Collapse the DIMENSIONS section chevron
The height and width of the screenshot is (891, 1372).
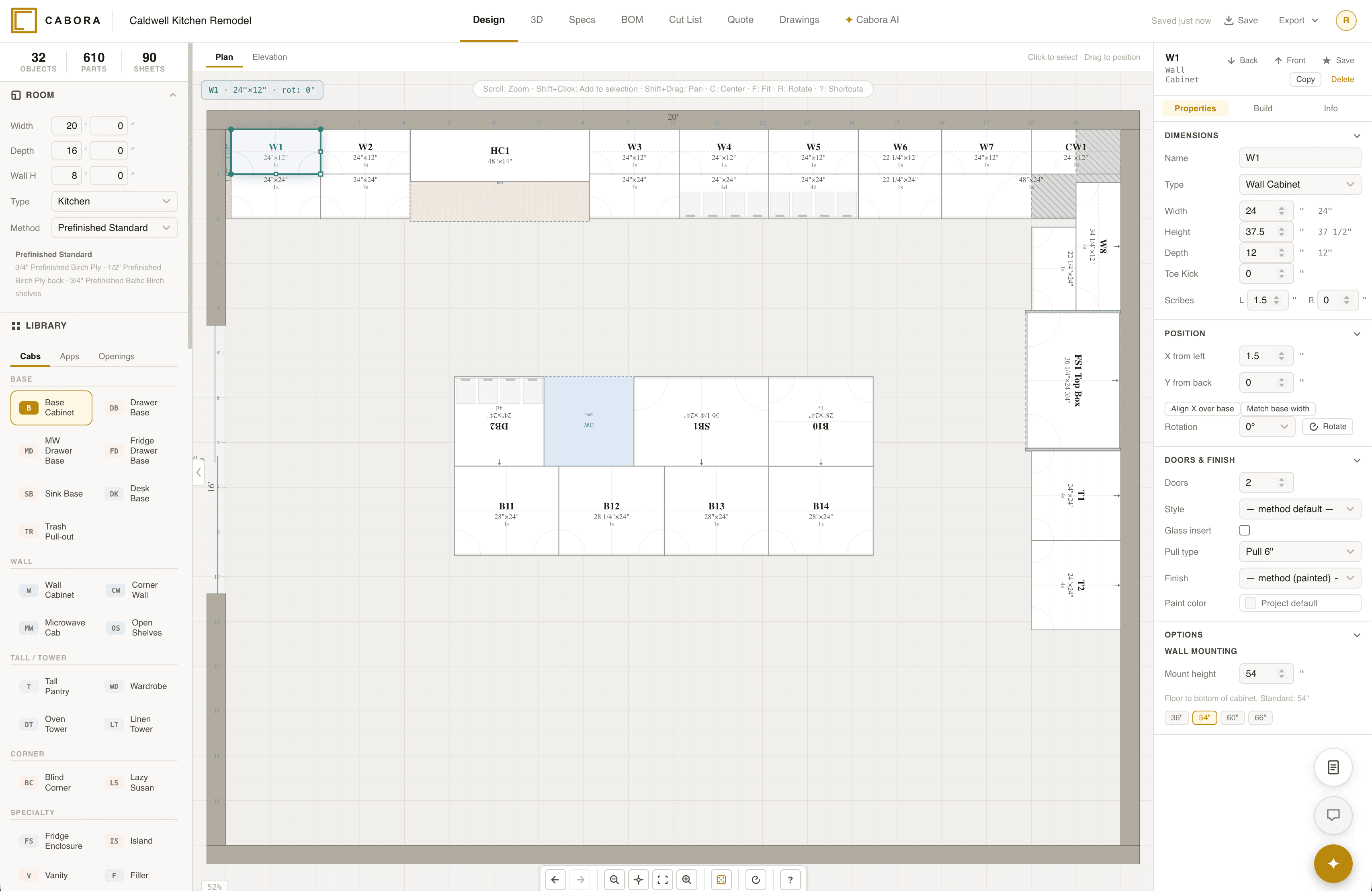(1358, 135)
